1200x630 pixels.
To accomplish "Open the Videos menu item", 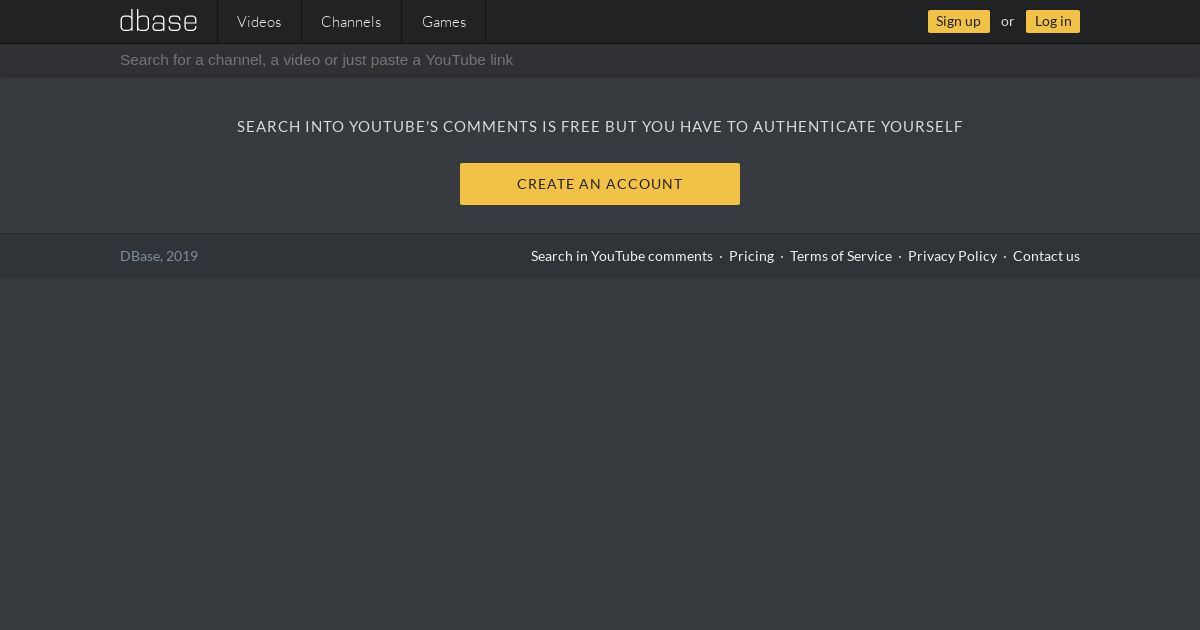I will click(x=259, y=21).
